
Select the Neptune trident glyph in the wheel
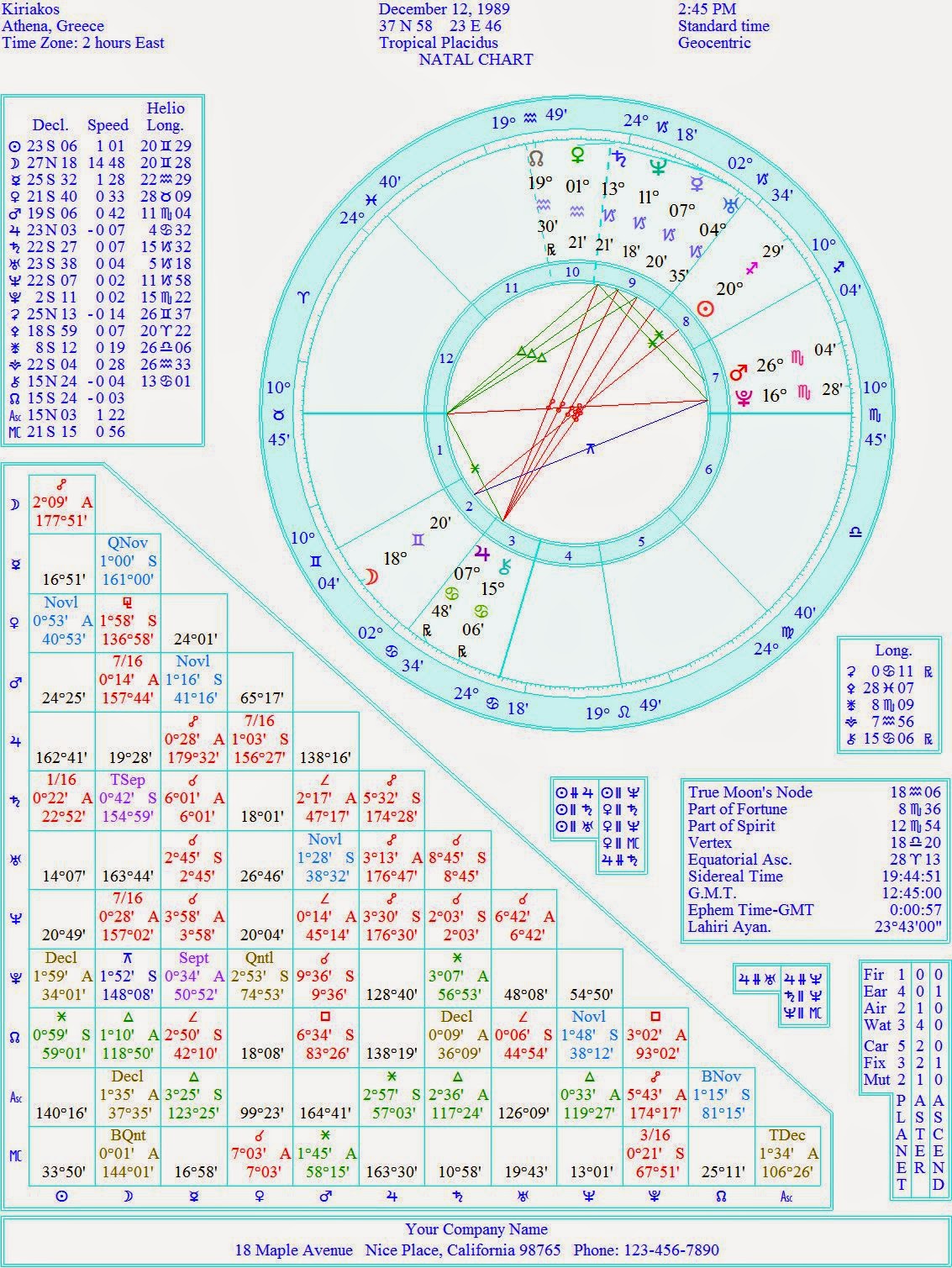click(657, 166)
